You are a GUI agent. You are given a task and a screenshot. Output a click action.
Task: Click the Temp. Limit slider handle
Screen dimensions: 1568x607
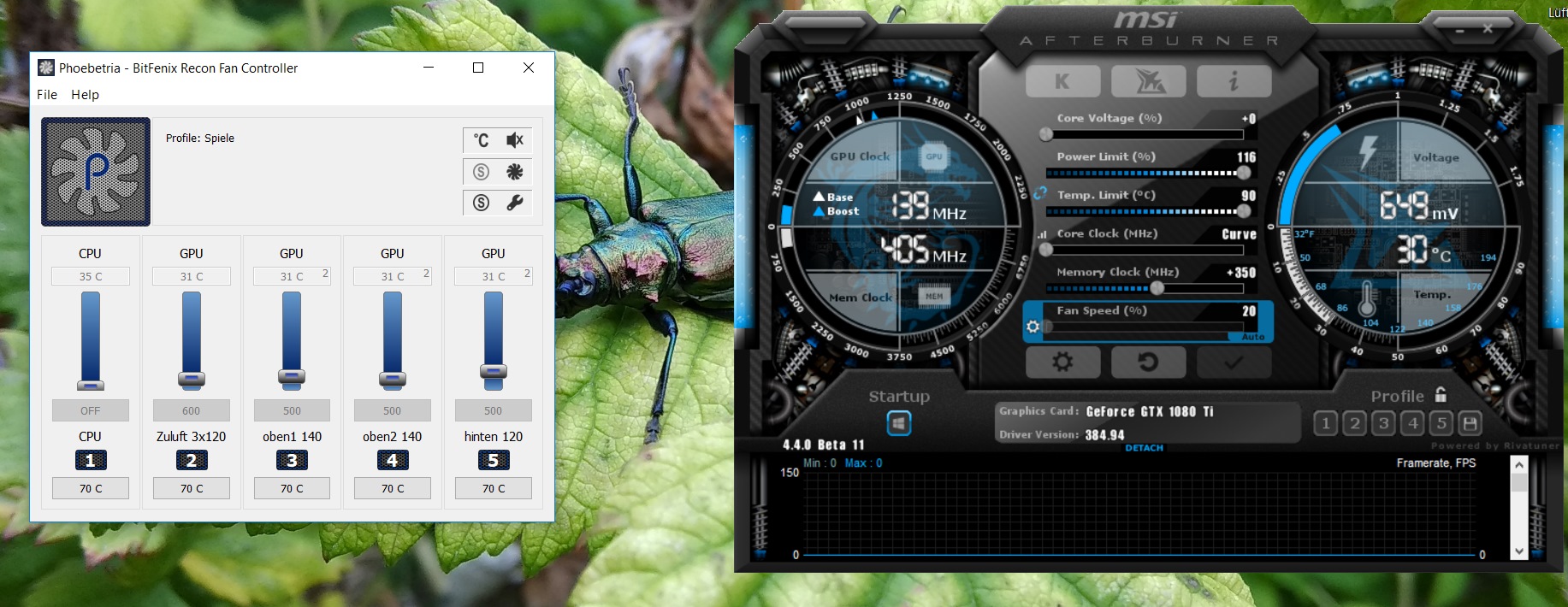1244,211
